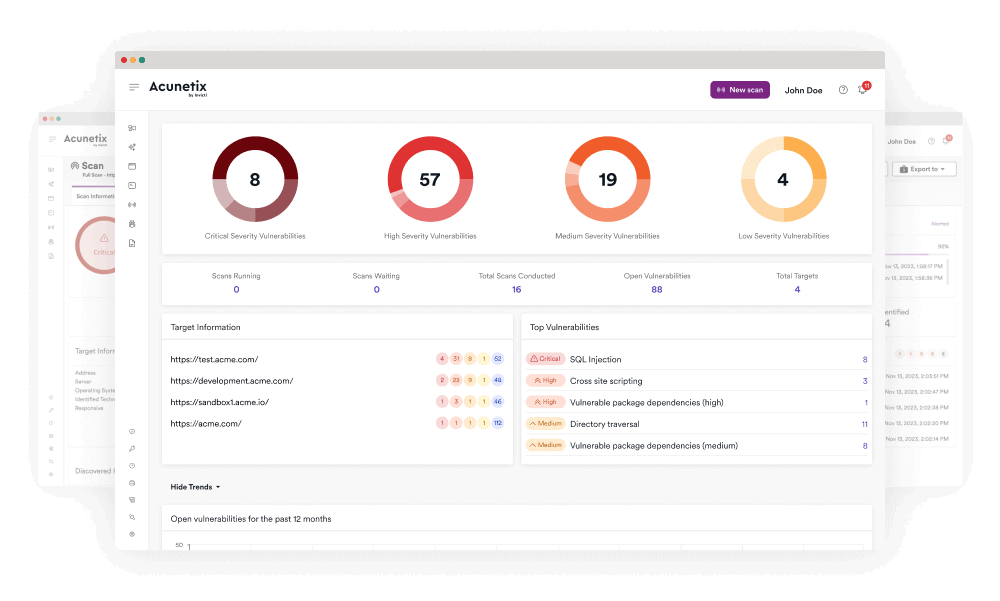The height and width of the screenshot is (601, 1000).
Task: Open the scans radar icon in sidebar
Action: click(x=132, y=205)
